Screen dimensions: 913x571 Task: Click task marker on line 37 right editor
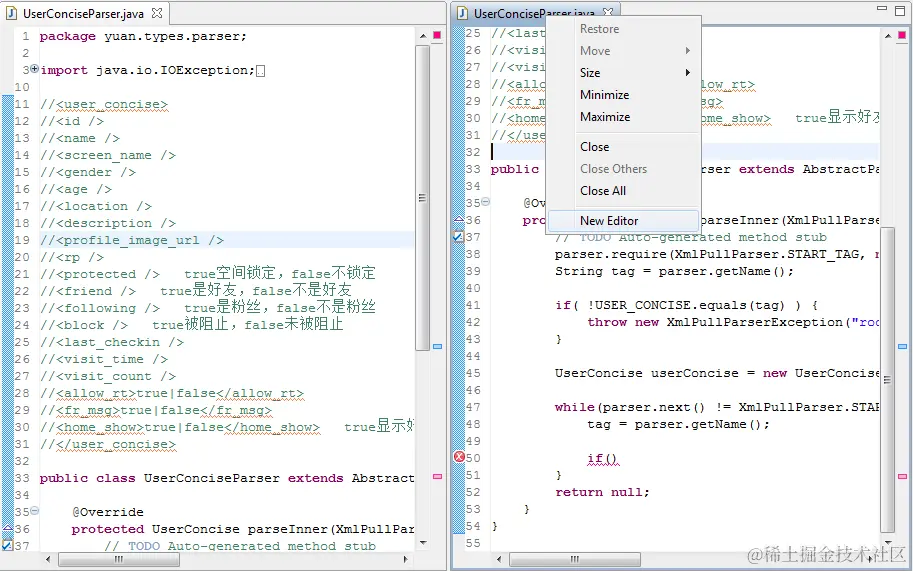coord(459,236)
